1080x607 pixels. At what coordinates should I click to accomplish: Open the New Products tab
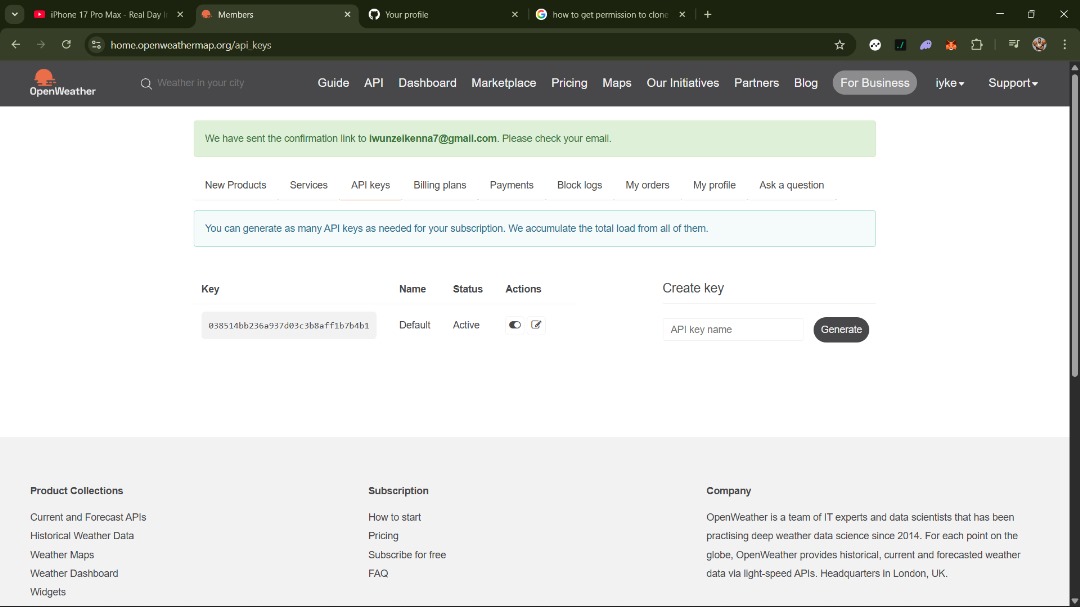coord(236,185)
